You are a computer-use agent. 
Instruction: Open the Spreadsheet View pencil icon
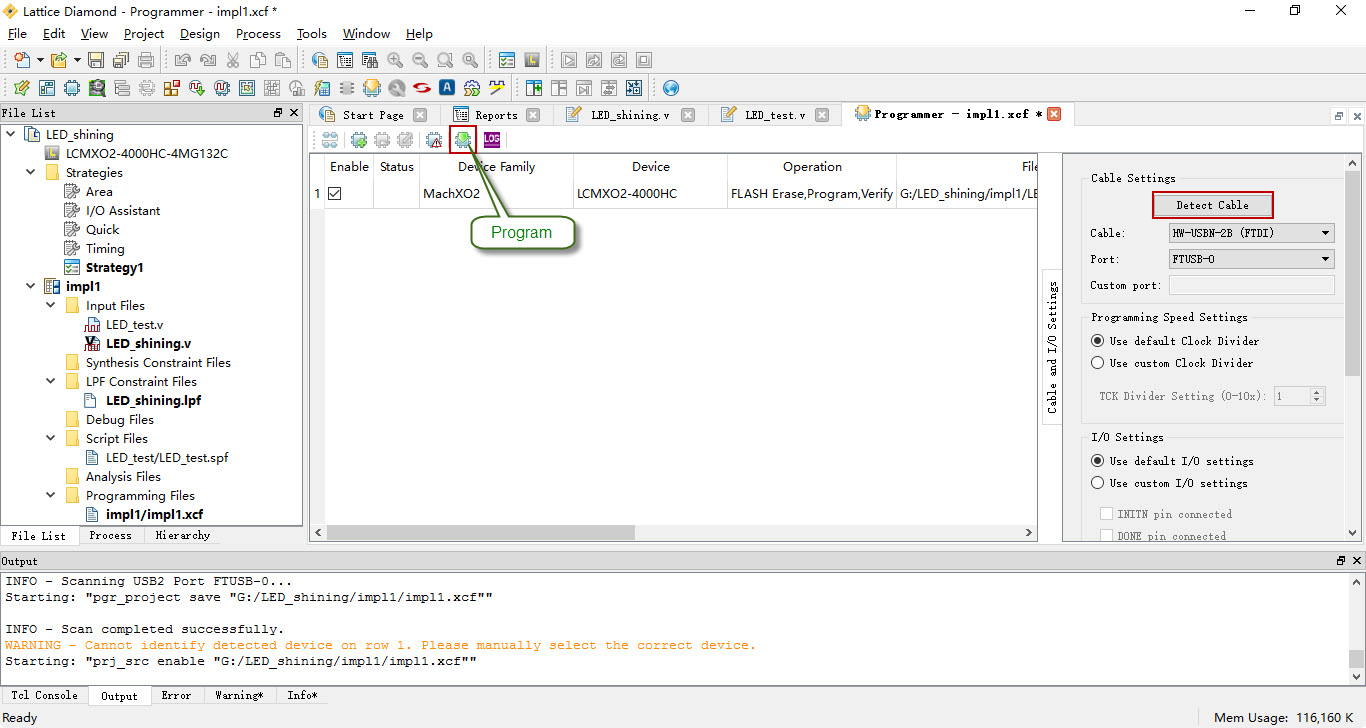click(x=22, y=88)
